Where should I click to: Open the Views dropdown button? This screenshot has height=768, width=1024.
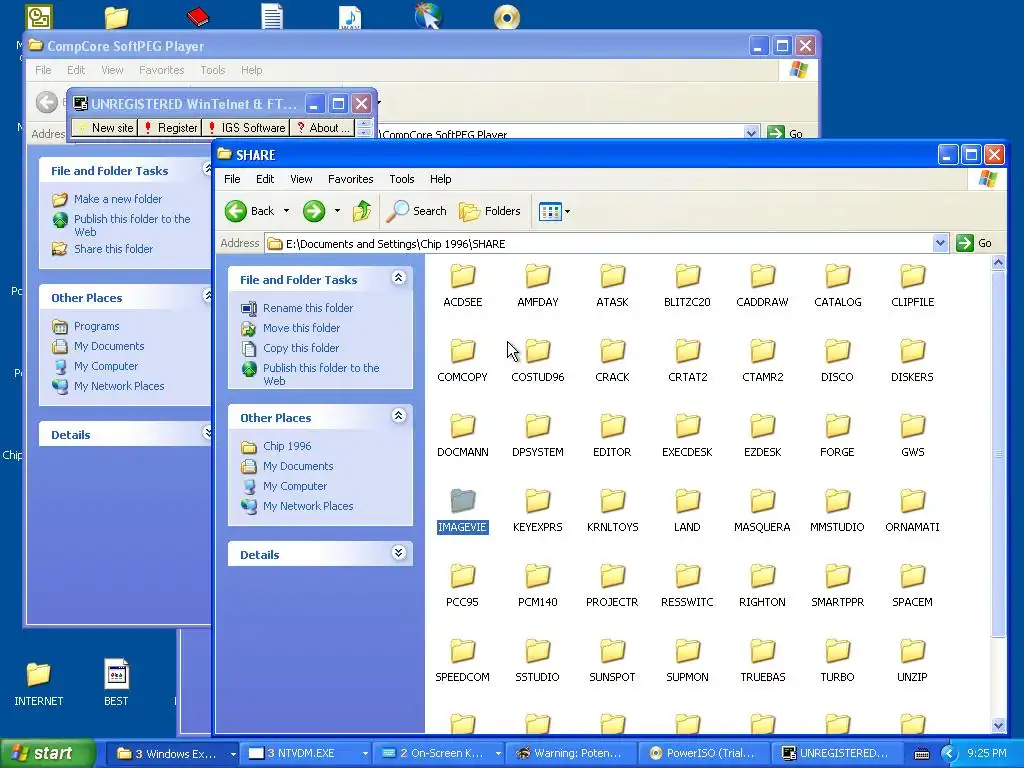point(554,211)
